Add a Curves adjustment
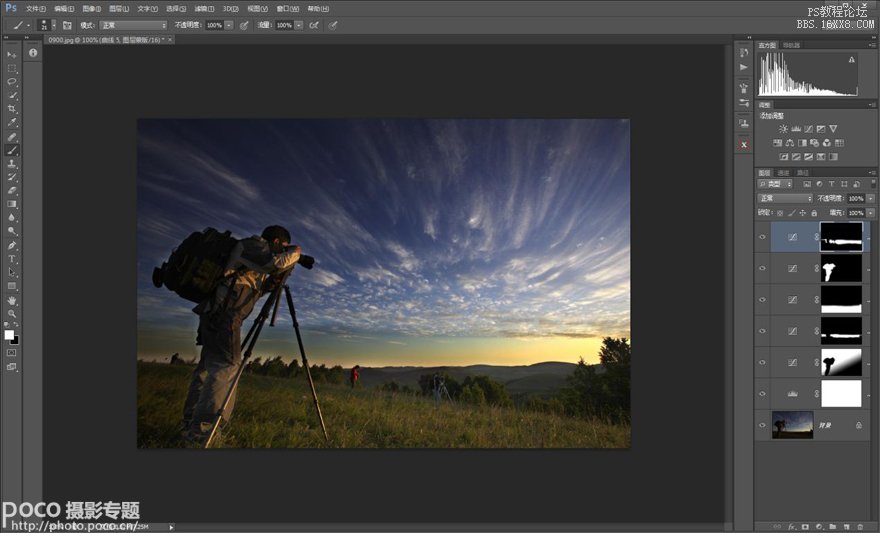Image resolution: width=880 pixels, height=533 pixels. pyautogui.click(x=808, y=129)
